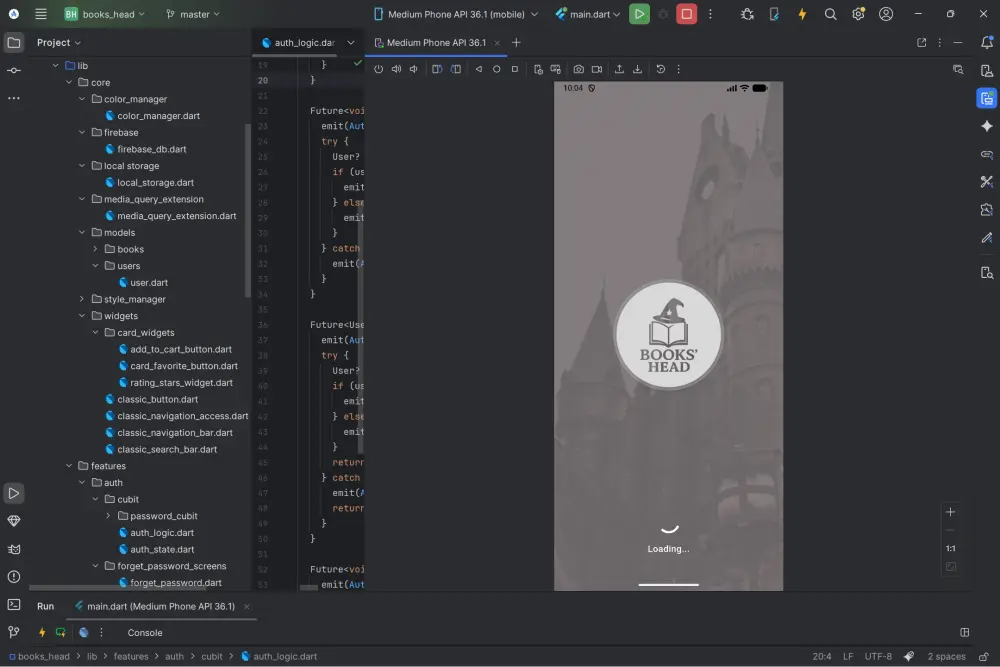Collapse the widgets folder in the Project tree
Viewport: 1000px width, 667px height.
[x=83, y=315]
